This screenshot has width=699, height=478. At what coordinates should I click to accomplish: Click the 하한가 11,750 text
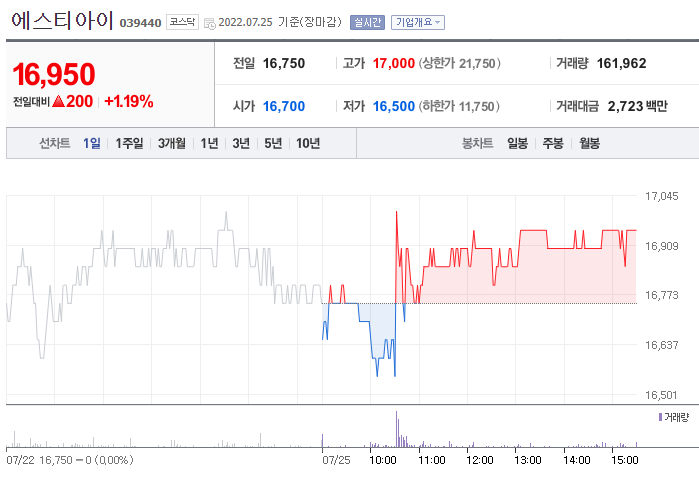459,106
